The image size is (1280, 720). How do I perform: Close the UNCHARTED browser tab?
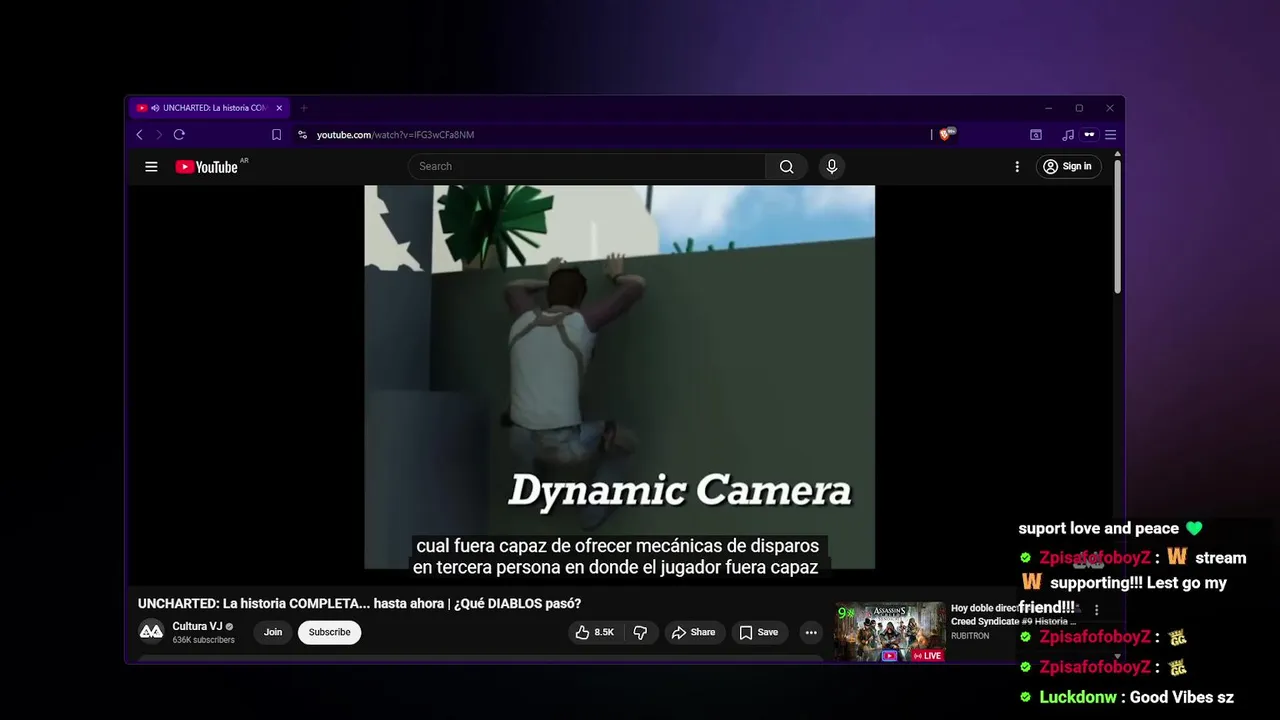coord(279,108)
